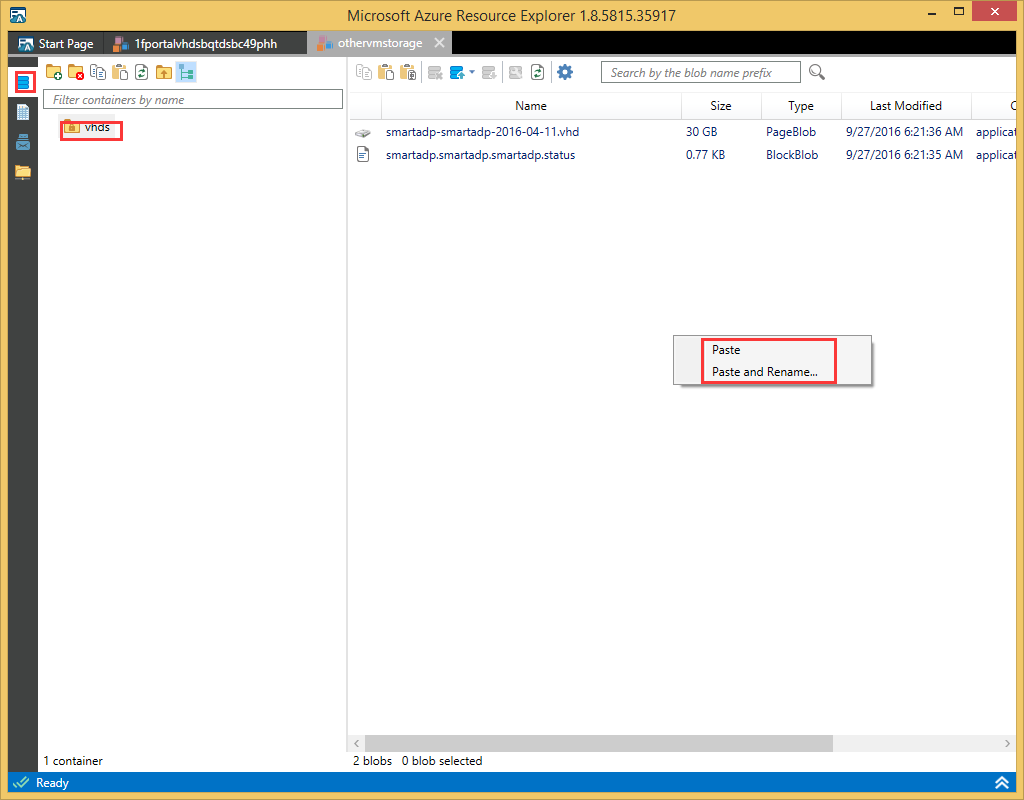Open the File Shares sidebar view
The height and width of the screenshot is (800, 1024).
pos(23,171)
